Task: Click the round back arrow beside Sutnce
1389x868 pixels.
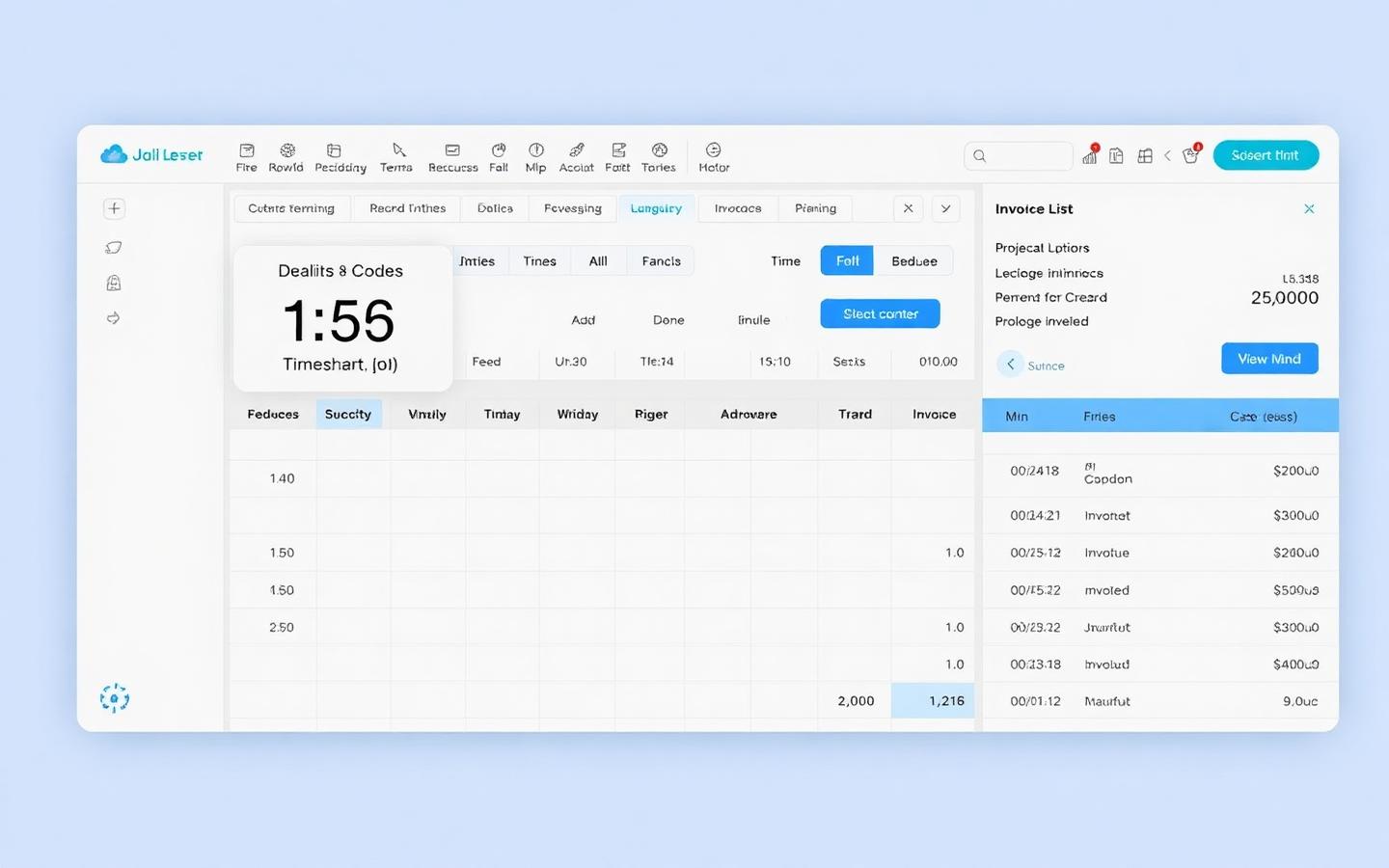Action: [x=1010, y=365]
